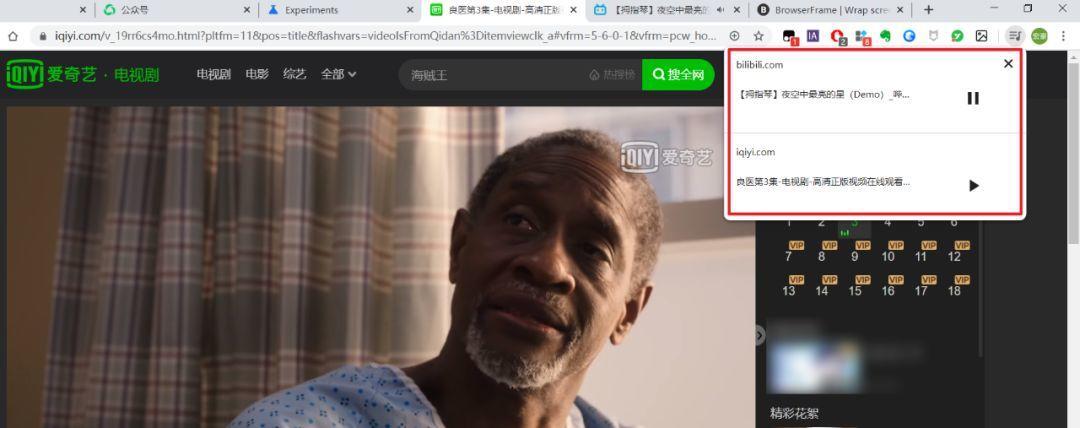Open the Evernote elephant extension

click(x=885, y=36)
